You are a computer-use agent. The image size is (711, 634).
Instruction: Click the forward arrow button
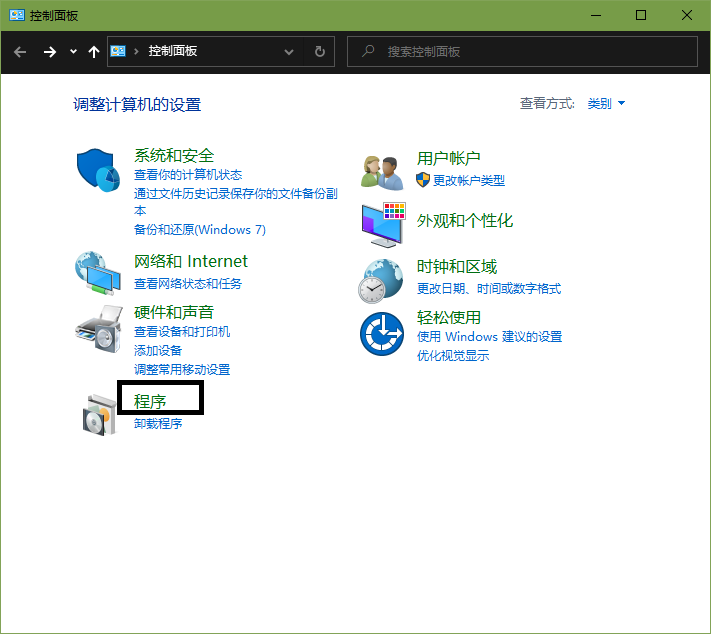[49, 52]
